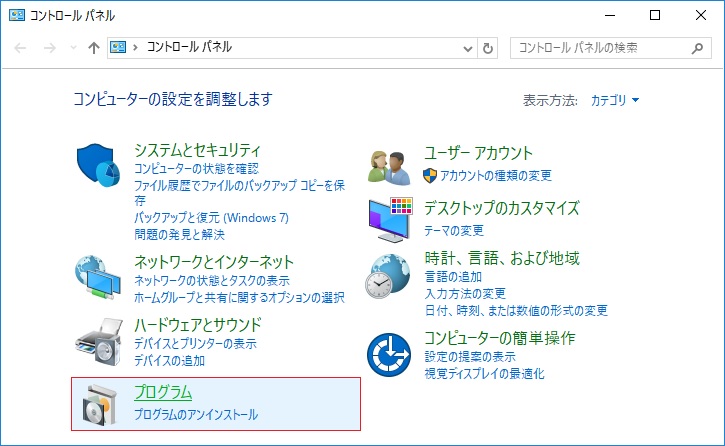Open ホームグループと共有に関するオプションの選択

(x=239, y=298)
